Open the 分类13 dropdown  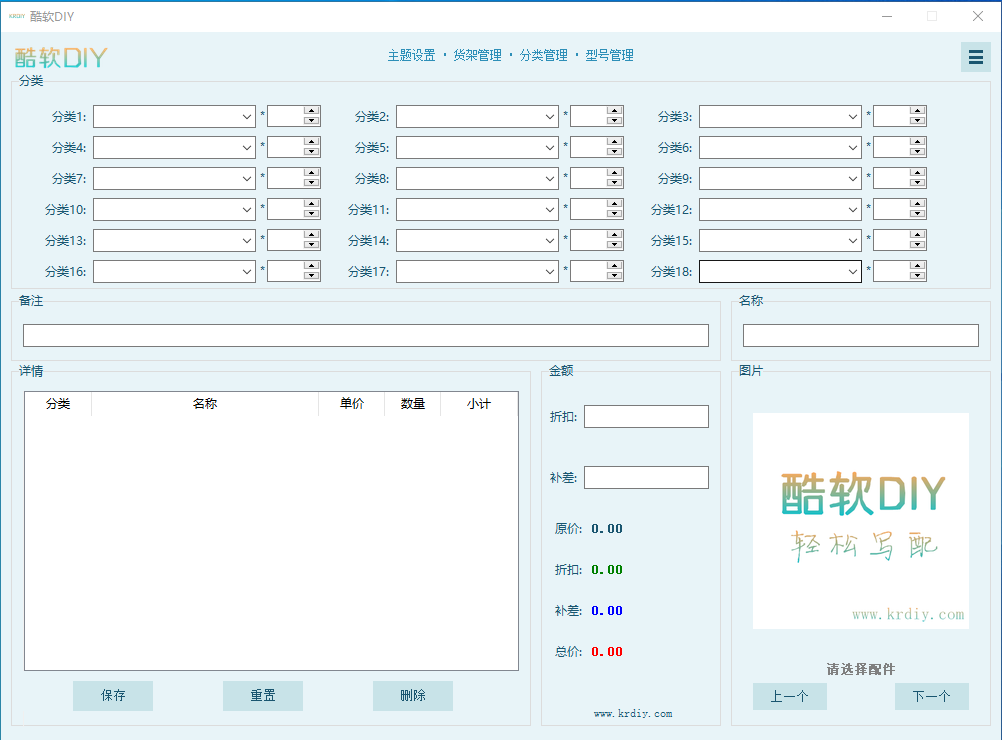(247, 240)
